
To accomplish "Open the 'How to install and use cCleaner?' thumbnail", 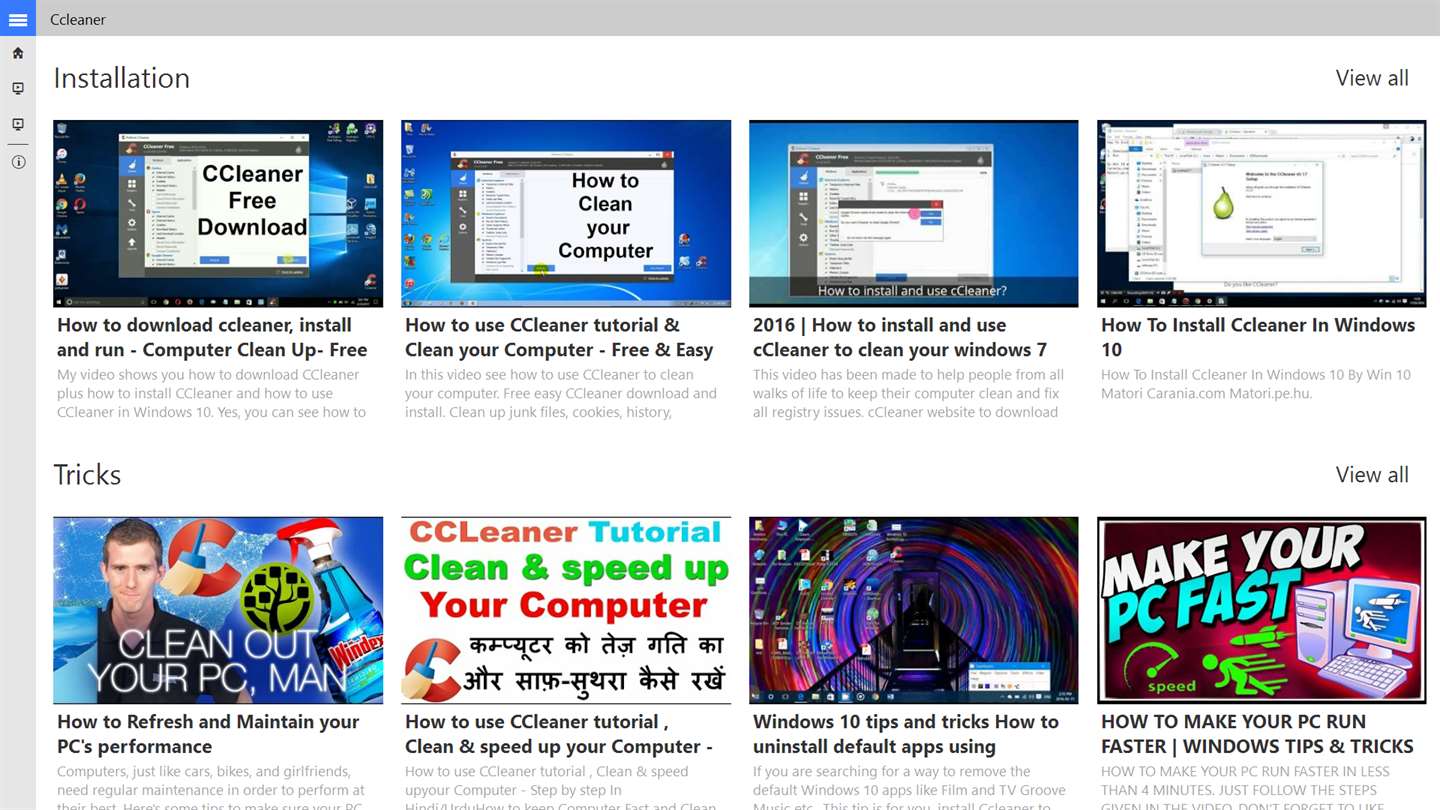I will pos(914,213).
